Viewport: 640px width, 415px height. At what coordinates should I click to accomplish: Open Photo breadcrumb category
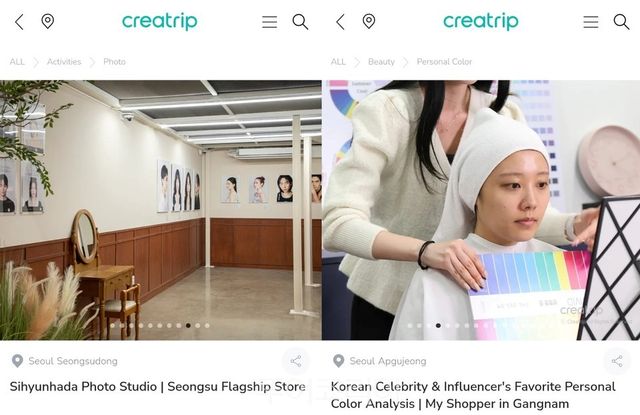[114, 62]
